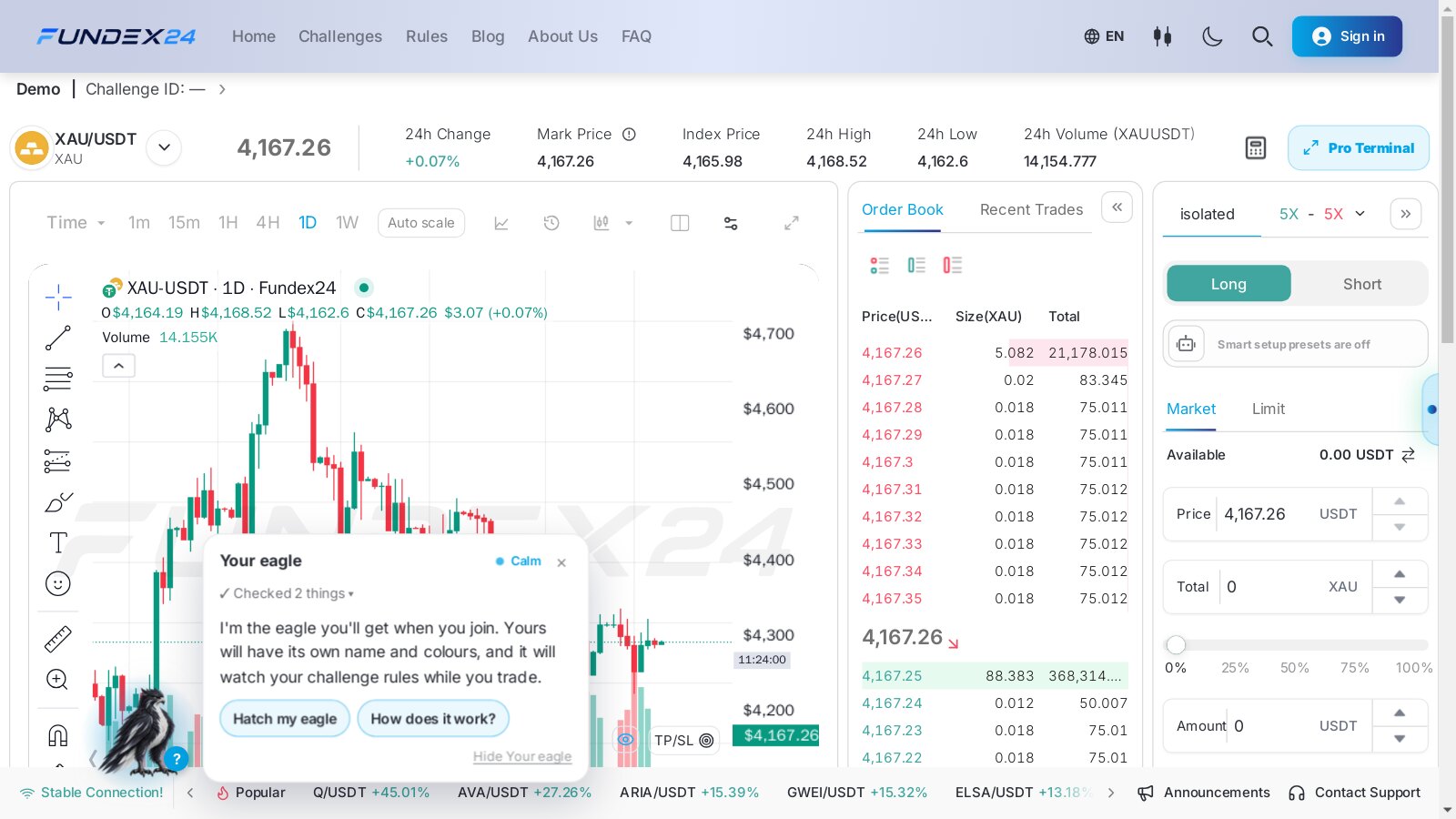This screenshot has height=819, width=1456.
Task: Collapse the order book panel
Action: tap(1117, 207)
